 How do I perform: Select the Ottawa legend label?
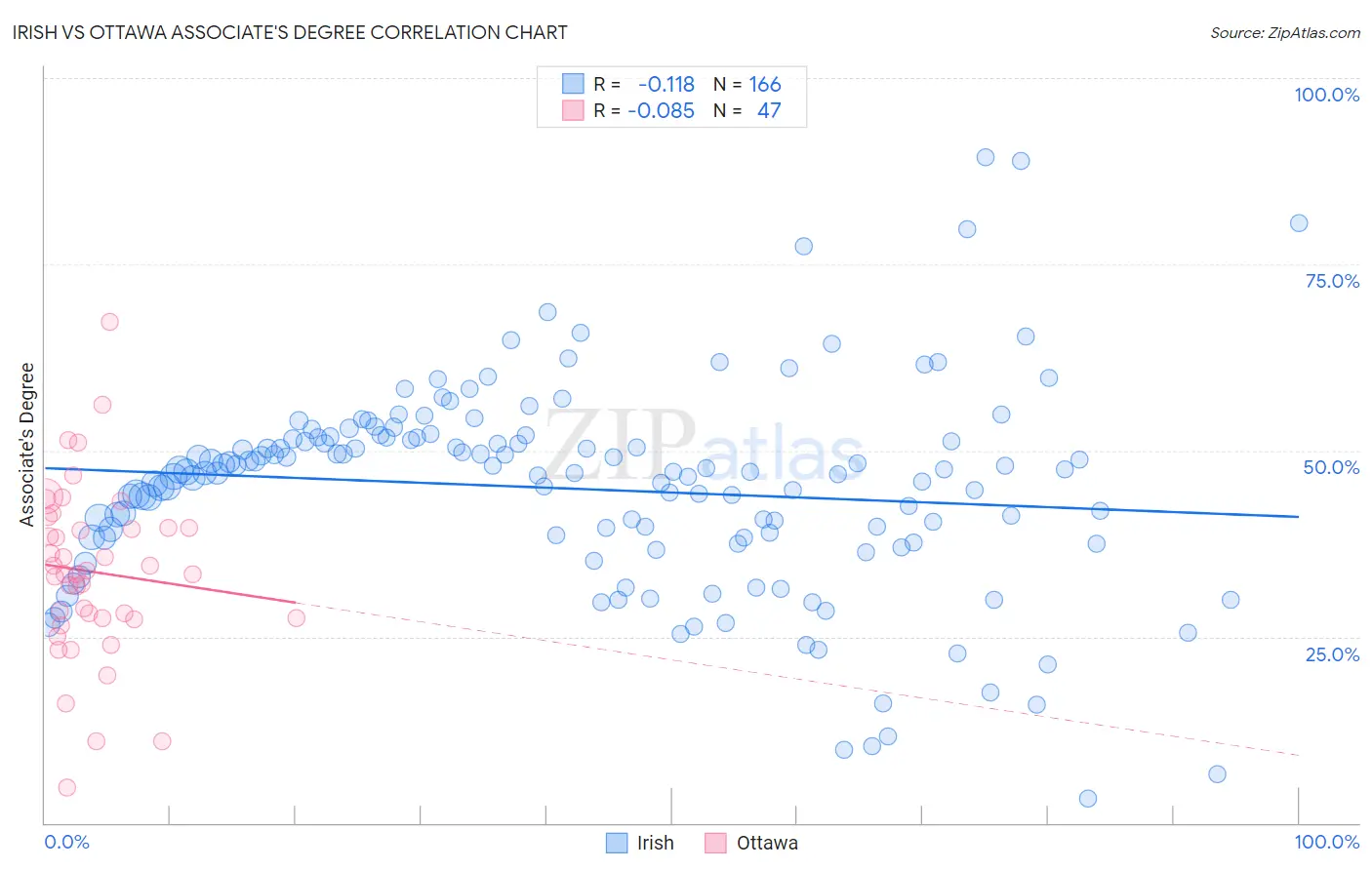[767, 843]
